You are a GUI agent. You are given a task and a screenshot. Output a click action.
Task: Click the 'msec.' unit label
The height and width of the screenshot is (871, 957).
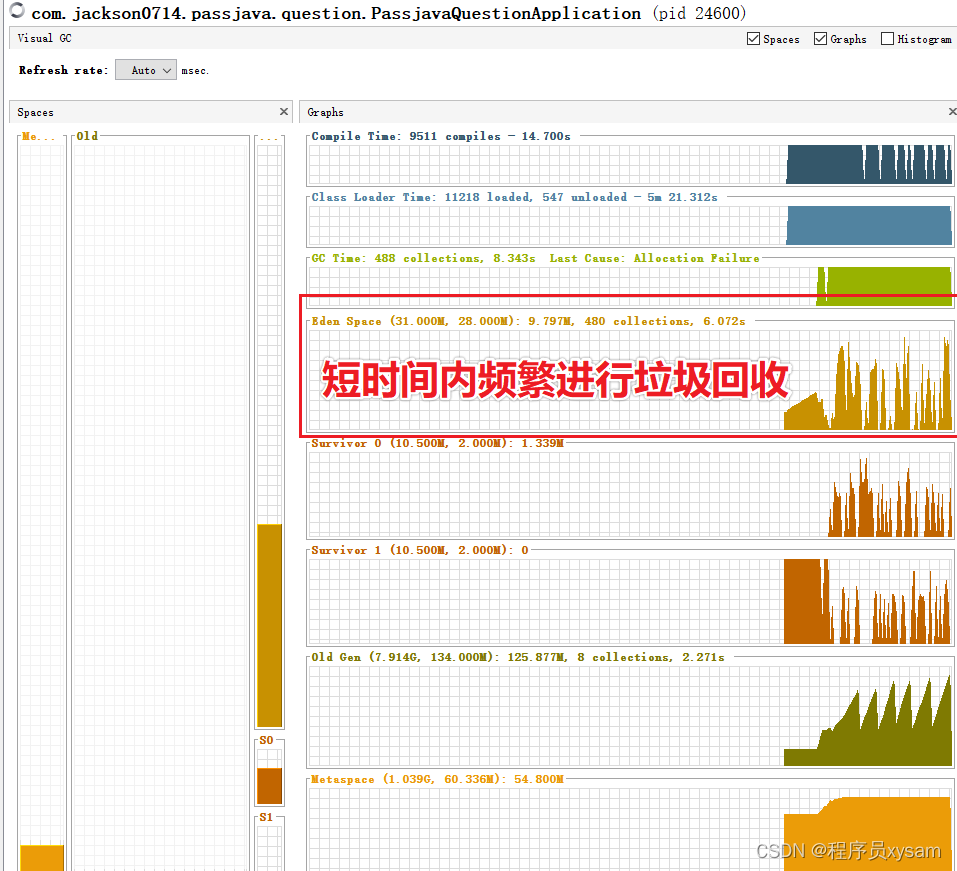point(195,71)
